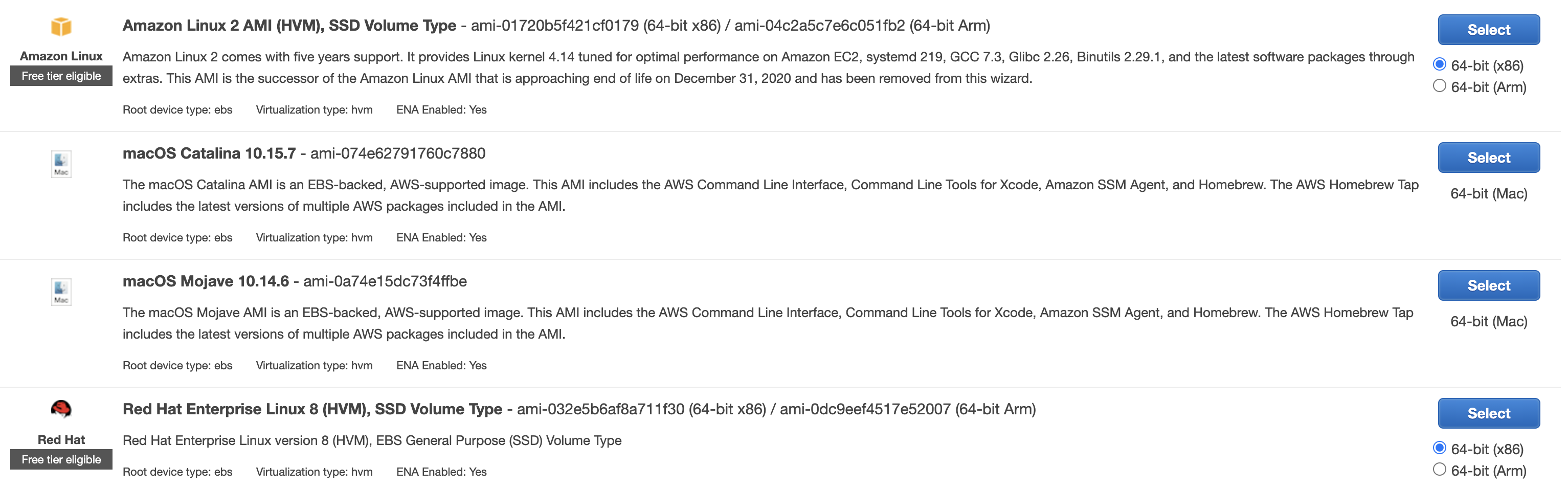The height and width of the screenshot is (489, 1568).
Task: Choose 64-bit (Arm) for Amazon Linux 2
Action: (1439, 86)
